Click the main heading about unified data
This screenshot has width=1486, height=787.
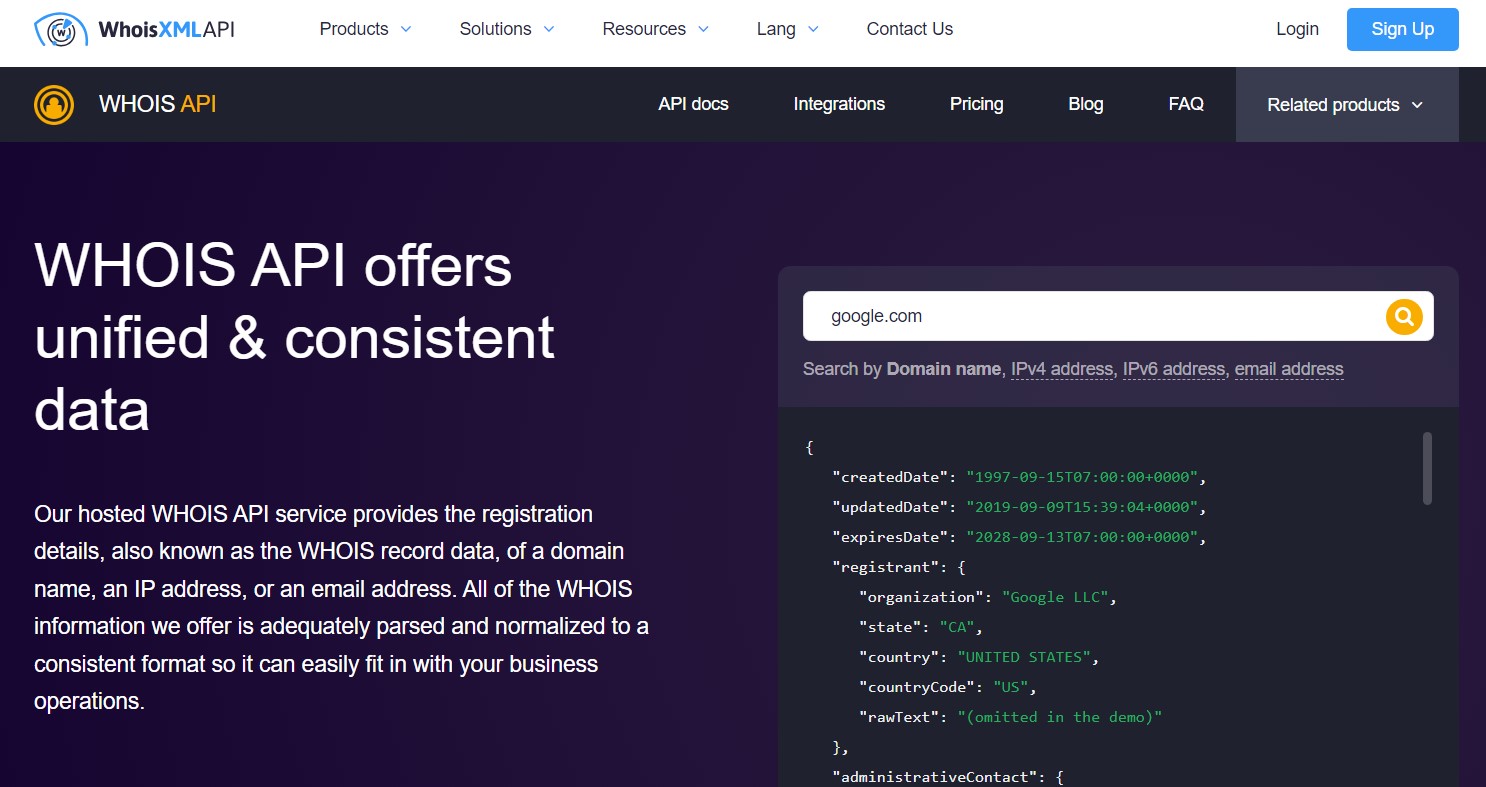click(x=294, y=338)
